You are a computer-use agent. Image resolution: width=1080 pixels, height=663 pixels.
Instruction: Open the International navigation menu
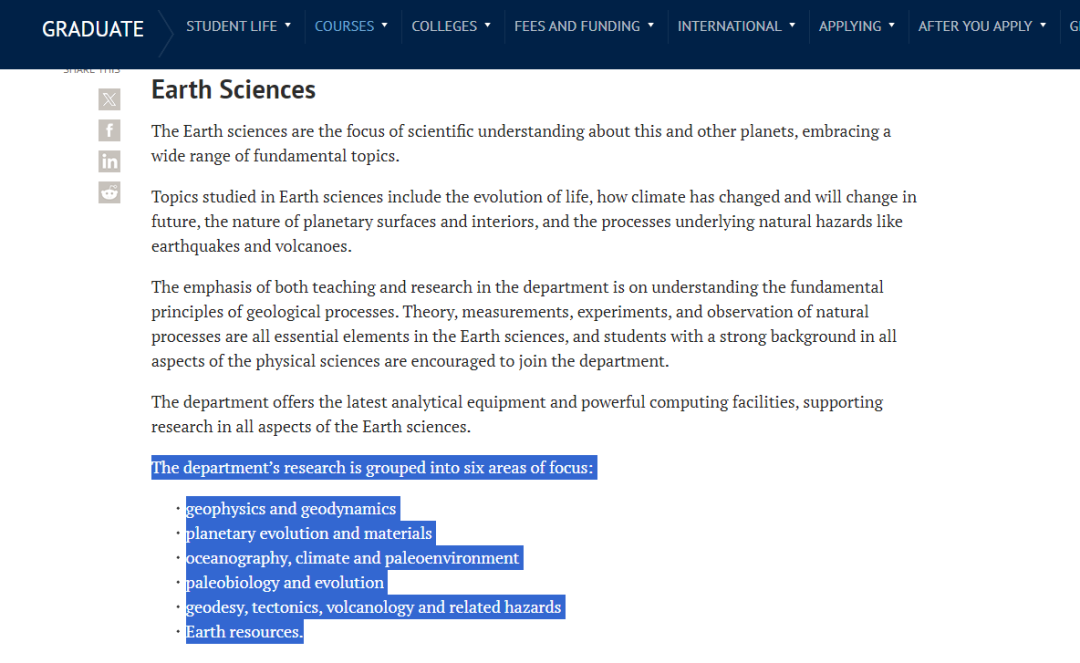pyautogui.click(x=736, y=26)
